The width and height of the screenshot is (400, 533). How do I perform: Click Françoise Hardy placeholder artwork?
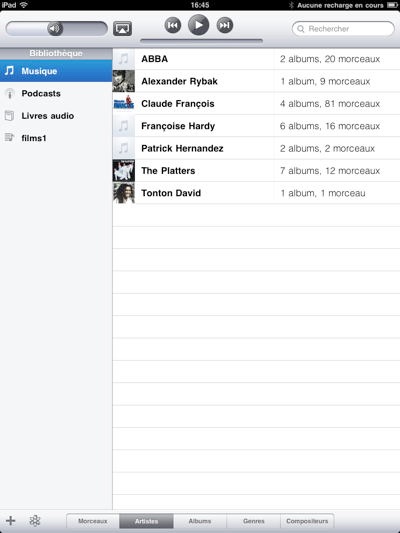pos(124,126)
